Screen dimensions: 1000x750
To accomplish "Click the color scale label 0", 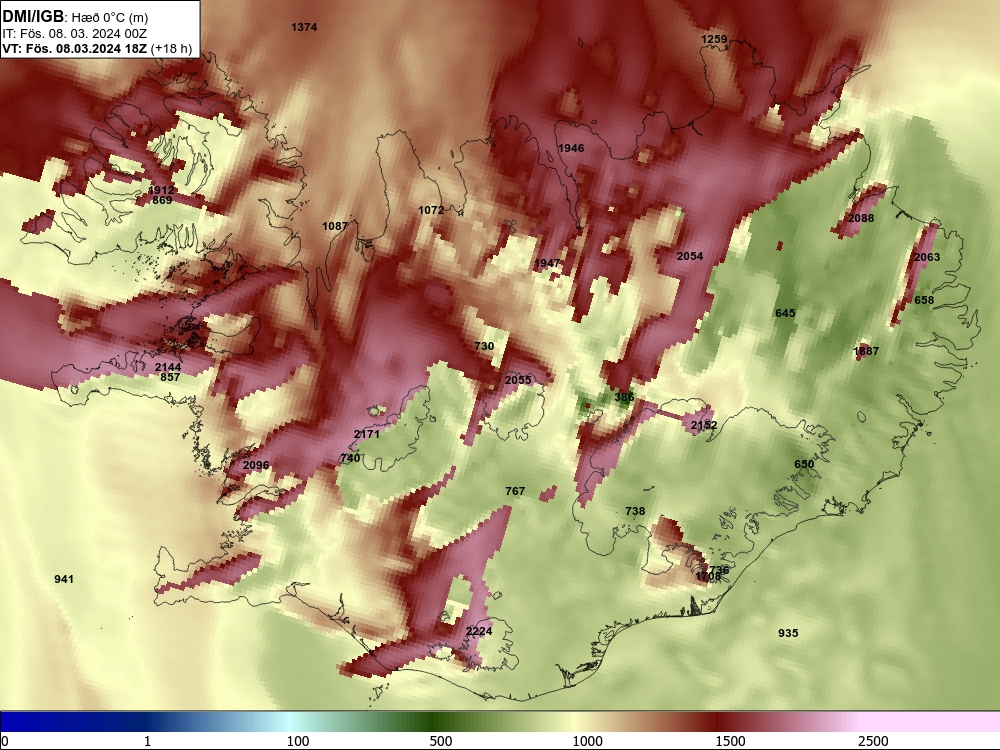I will (x=5, y=741).
